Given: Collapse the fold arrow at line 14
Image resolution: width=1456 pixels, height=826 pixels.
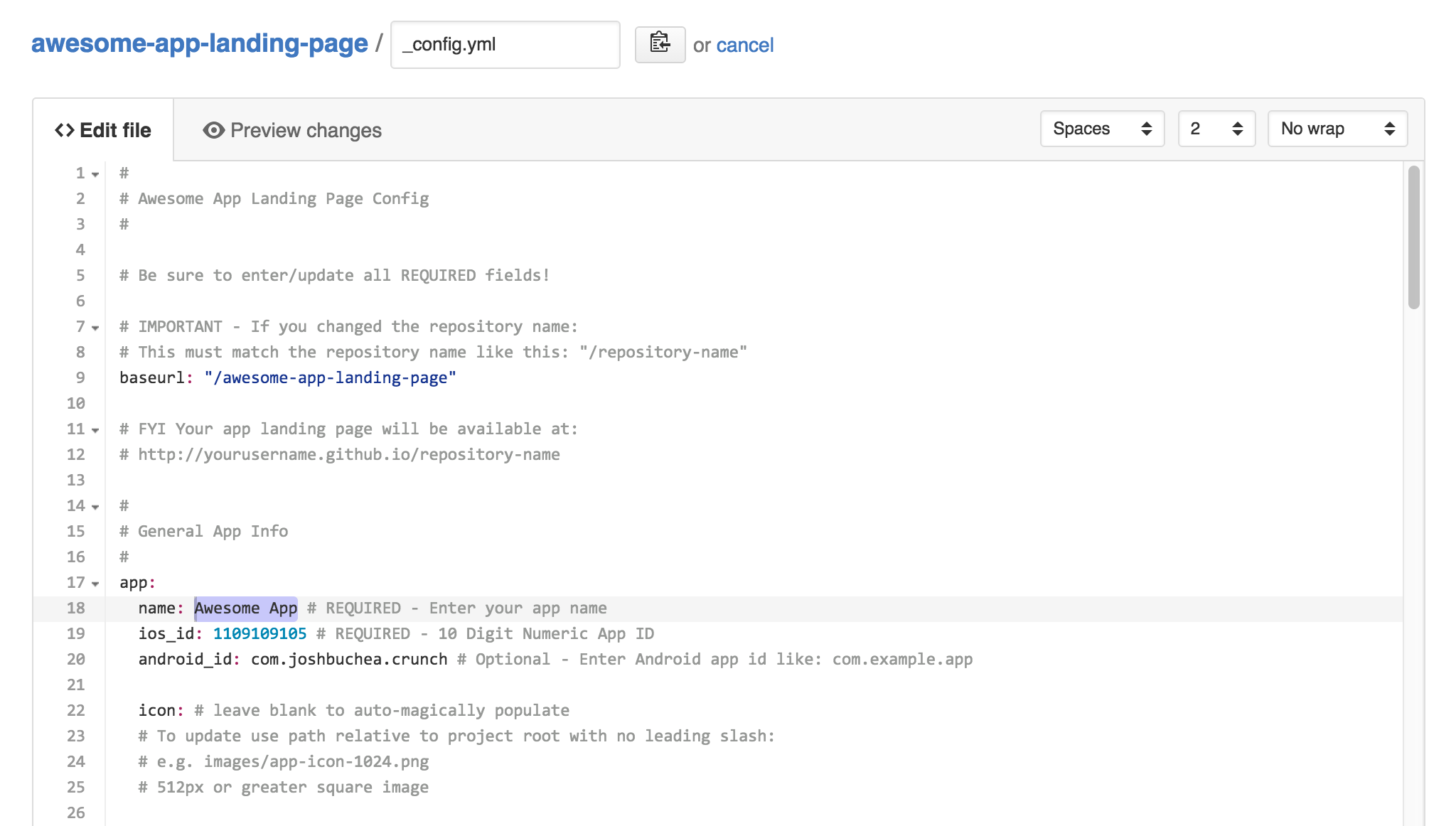Looking at the screenshot, I should tap(95, 508).
